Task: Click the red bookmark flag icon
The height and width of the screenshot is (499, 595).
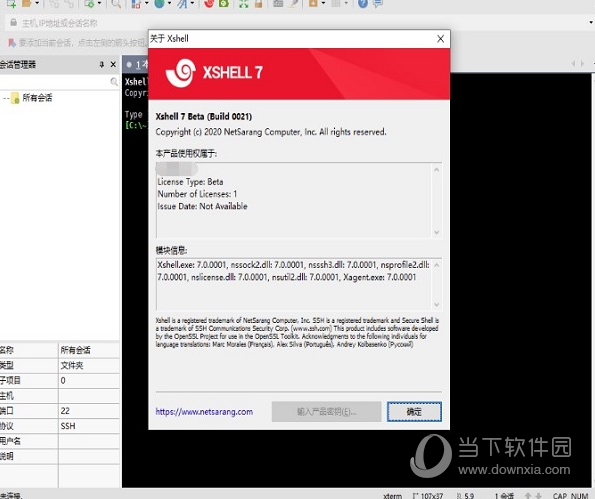Action: point(12,43)
